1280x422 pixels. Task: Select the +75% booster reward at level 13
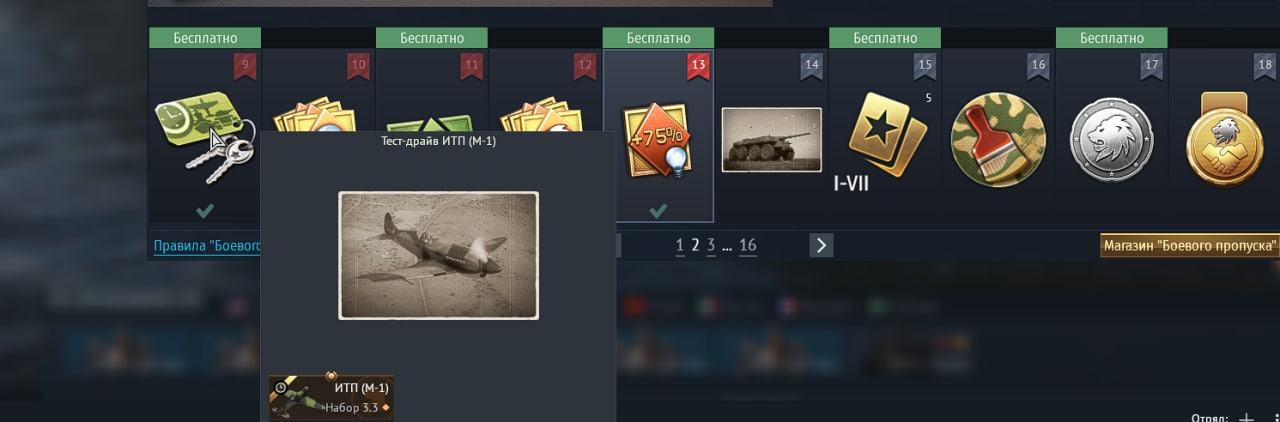click(x=657, y=136)
